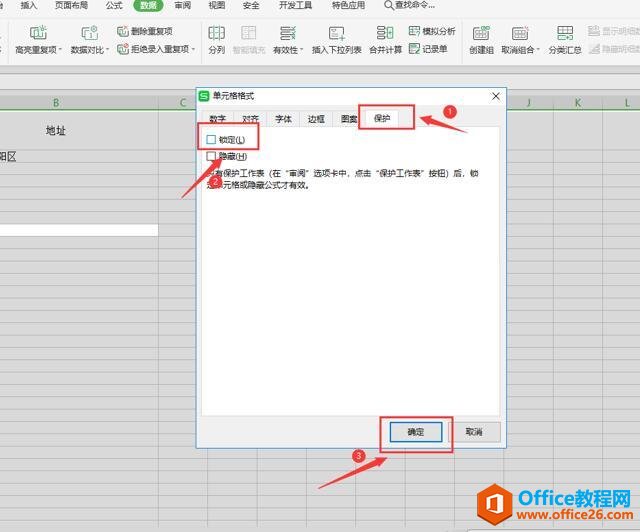Expand the 高亮重复项 dropdown arrow
Image resolution: width=640 pixels, height=532 pixels.
pyautogui.click(x=60, y=50)
